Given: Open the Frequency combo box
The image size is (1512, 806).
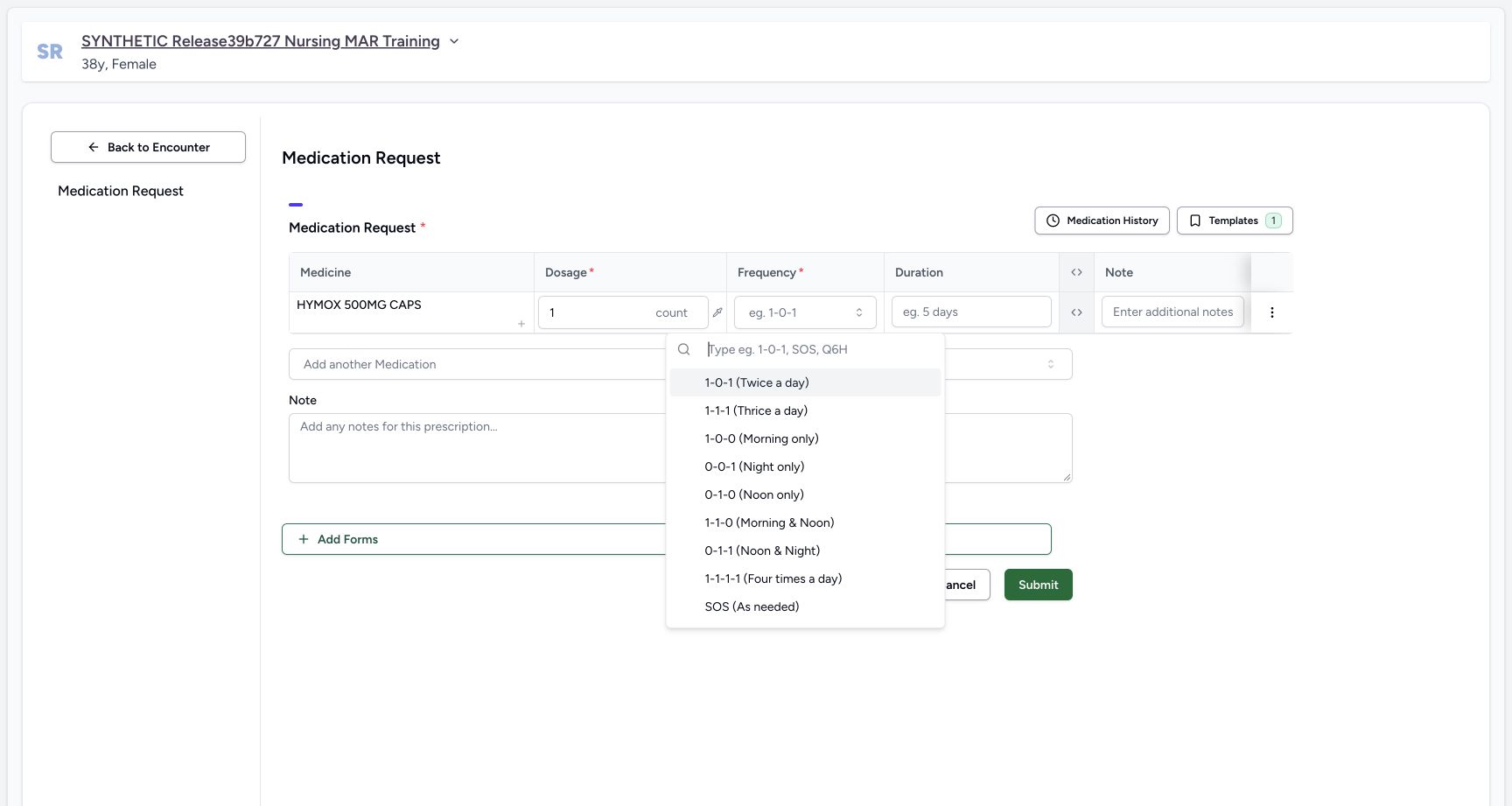Looking at the screenshot, I should (805, 312).
